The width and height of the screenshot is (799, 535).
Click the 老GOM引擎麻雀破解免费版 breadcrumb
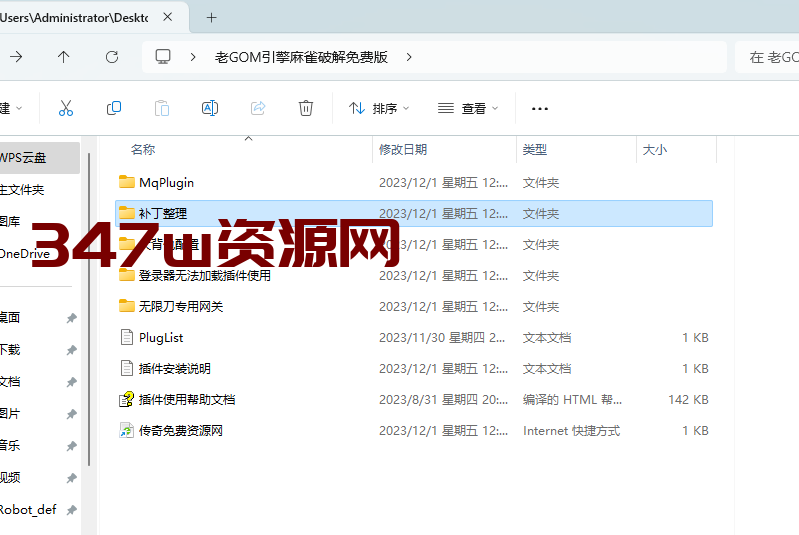pyautogui.click(x=301, y=57)
